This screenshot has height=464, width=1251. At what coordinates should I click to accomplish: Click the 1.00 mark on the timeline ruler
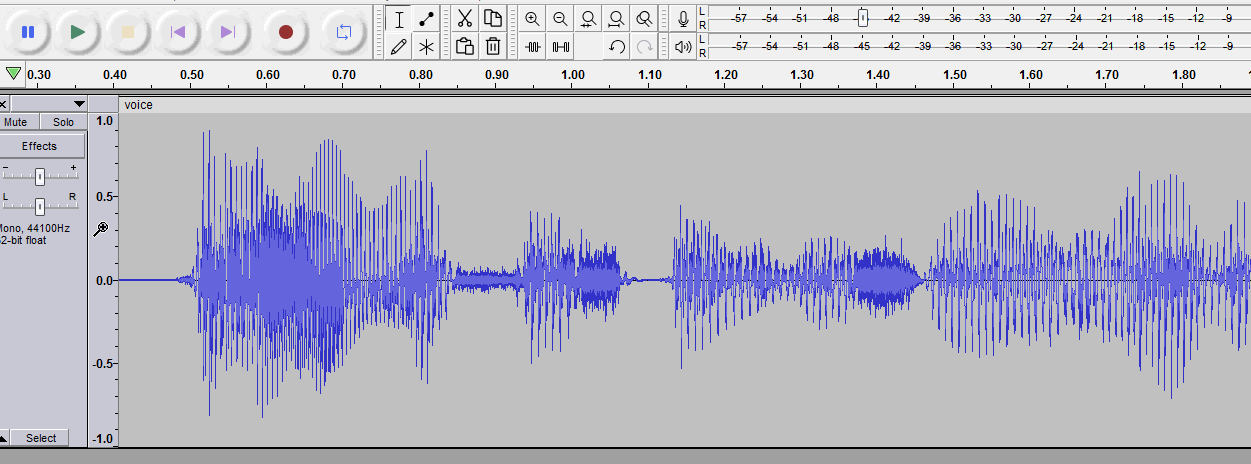click(x=573, y=75)
